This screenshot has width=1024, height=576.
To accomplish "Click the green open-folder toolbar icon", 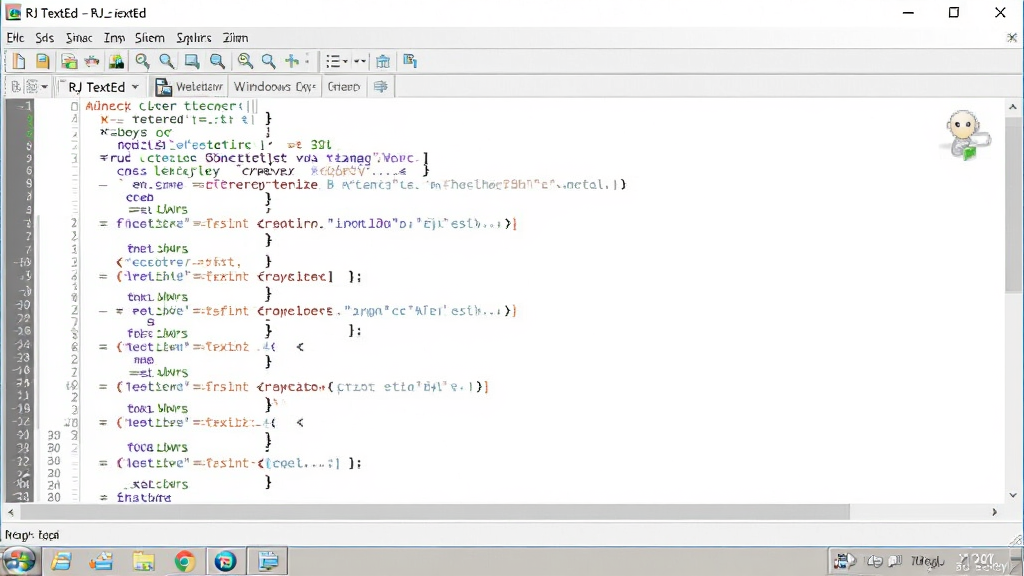I will pyautogui.click(x=69, y=61).
